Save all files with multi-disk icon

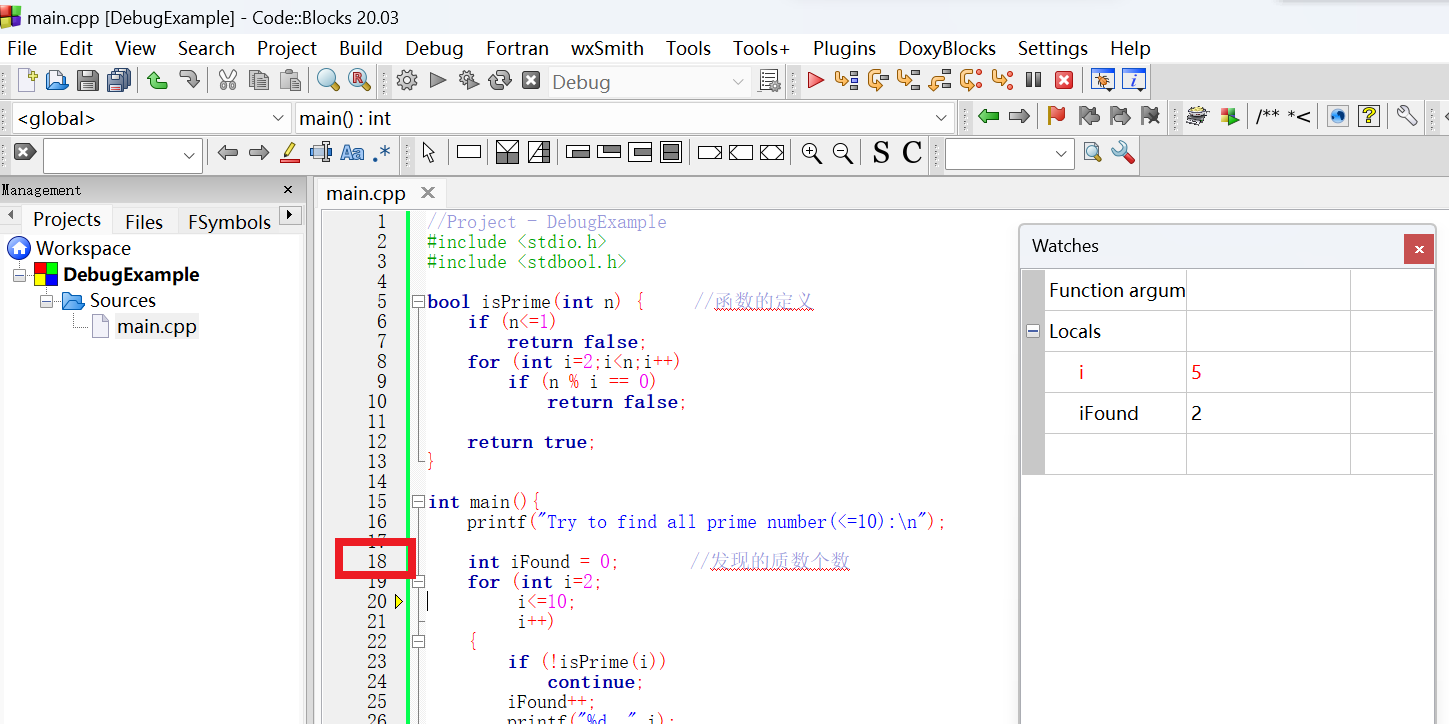click(x=119, y=80)
